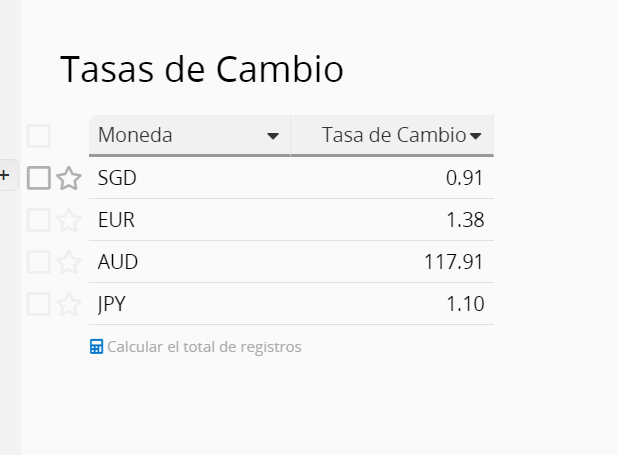Click the 117.91 exchange rate cell
Viewport: 618px width, 455px height.
454,263
